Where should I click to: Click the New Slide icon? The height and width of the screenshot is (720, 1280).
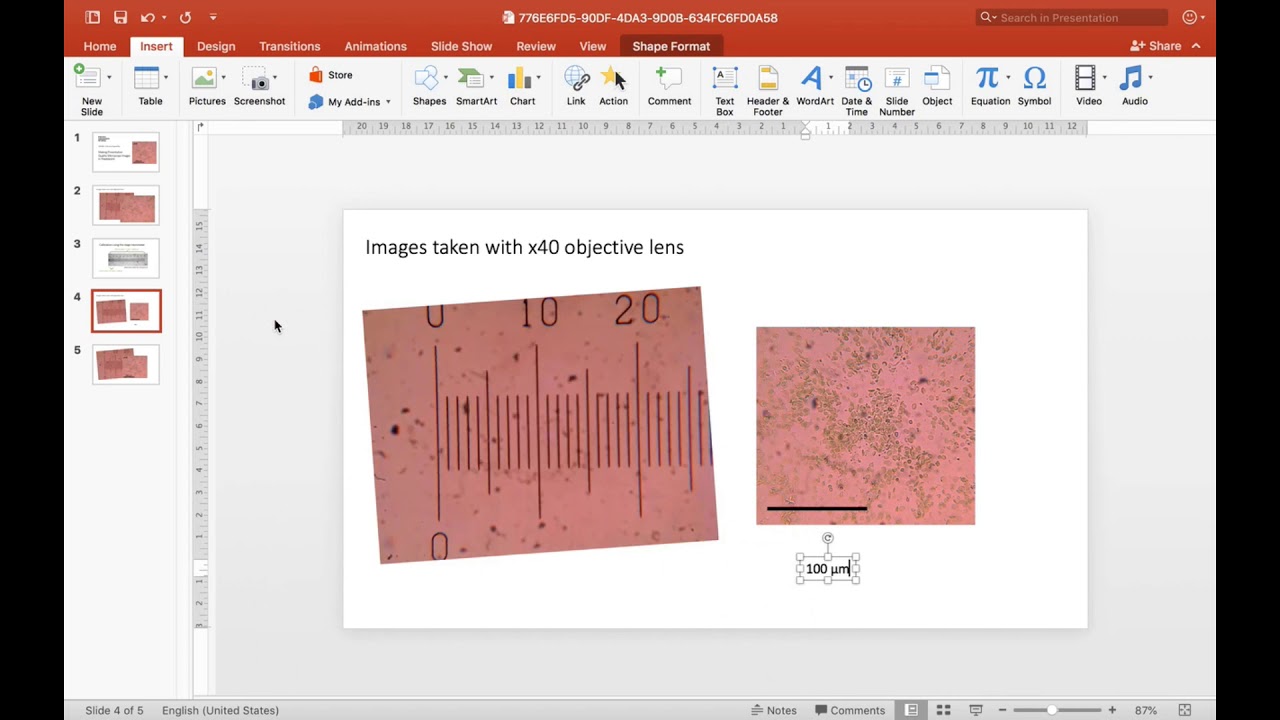click(x=88, y=78)
